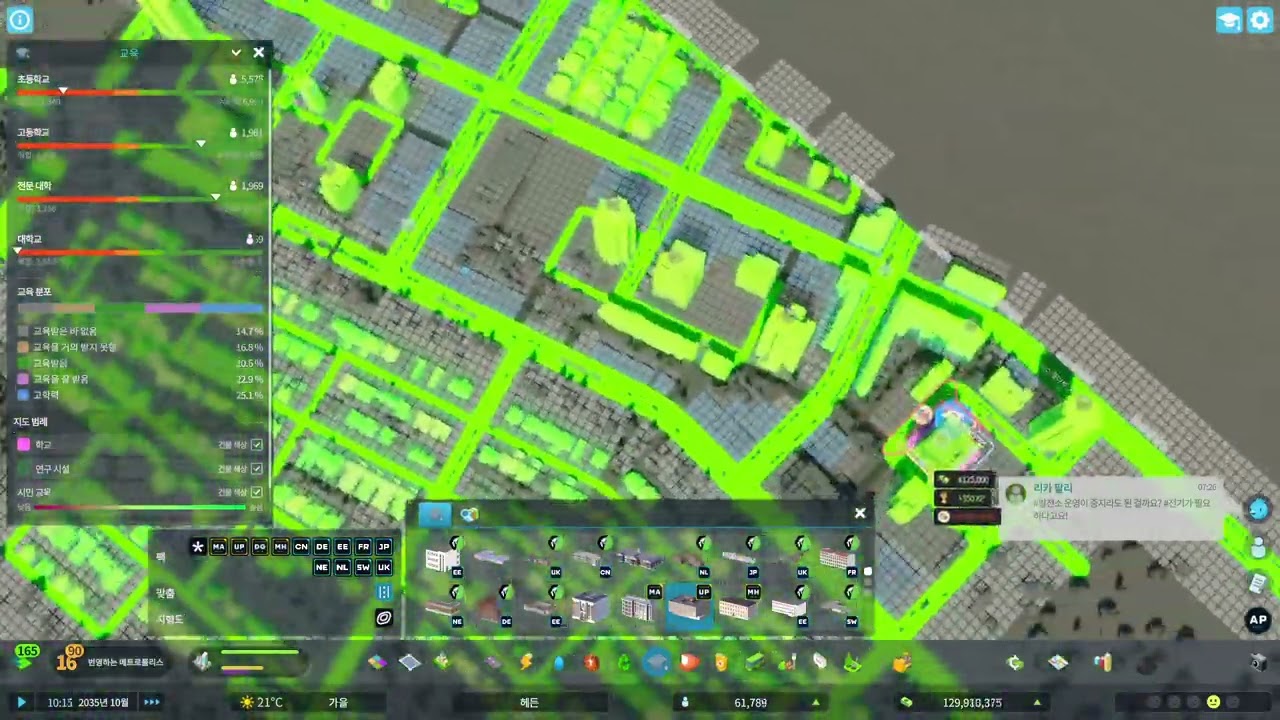This screenshot has height=720, width=1280.
Task: Toggle the CN pack filter tag
Action: (x=301, y=547)
